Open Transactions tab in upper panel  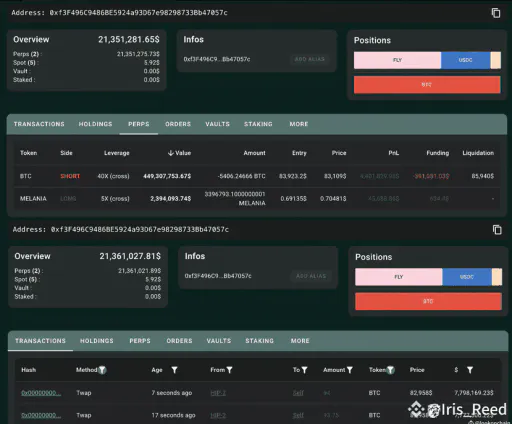39,124
